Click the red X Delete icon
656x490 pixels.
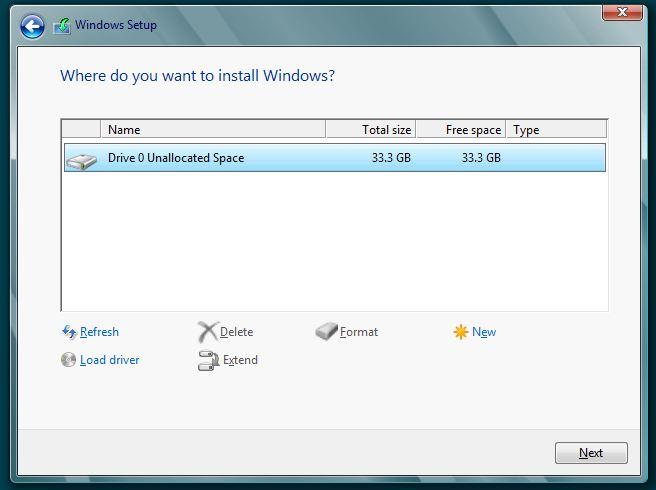(207, 332)
